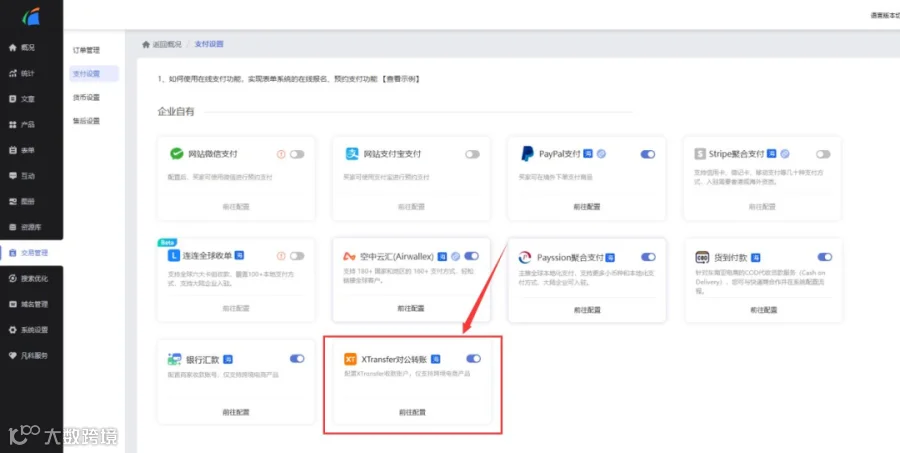The width and height of the screenshot is (900, 453).
Task: Click the PayPal logo icon
Action: [x=527, y=154]
